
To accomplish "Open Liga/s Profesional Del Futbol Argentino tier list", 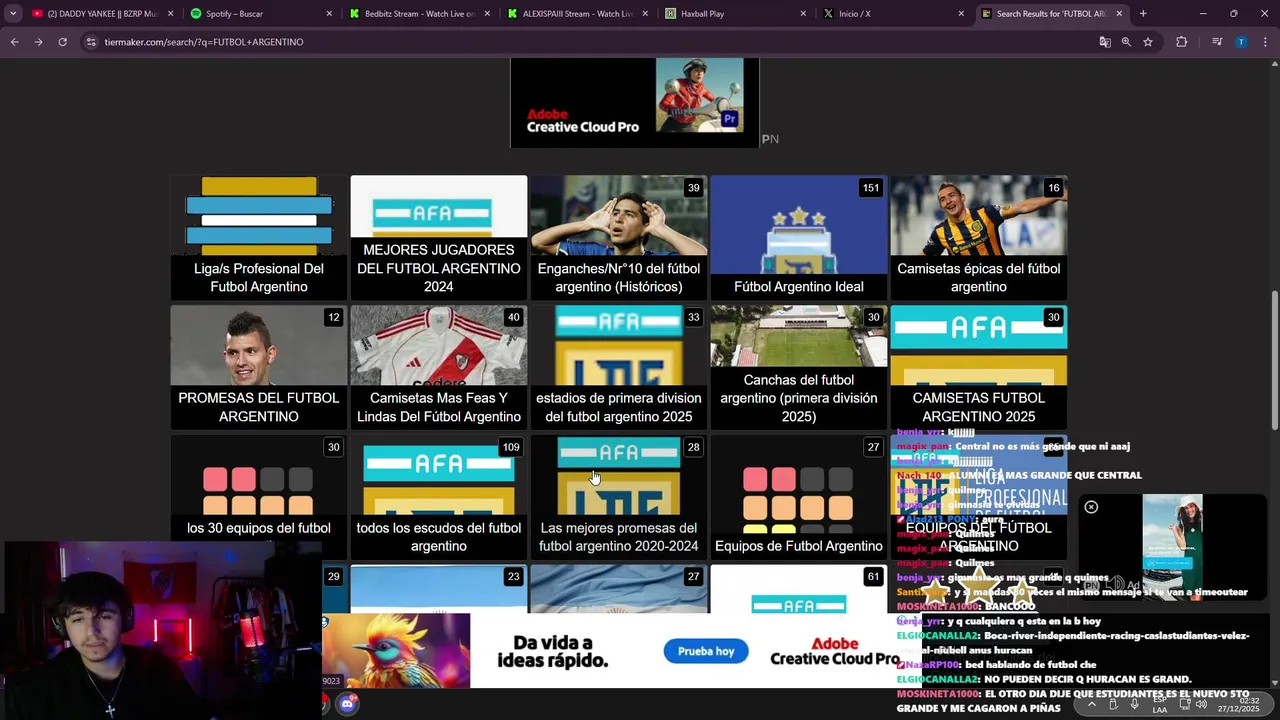I will (x=259, y=238).
